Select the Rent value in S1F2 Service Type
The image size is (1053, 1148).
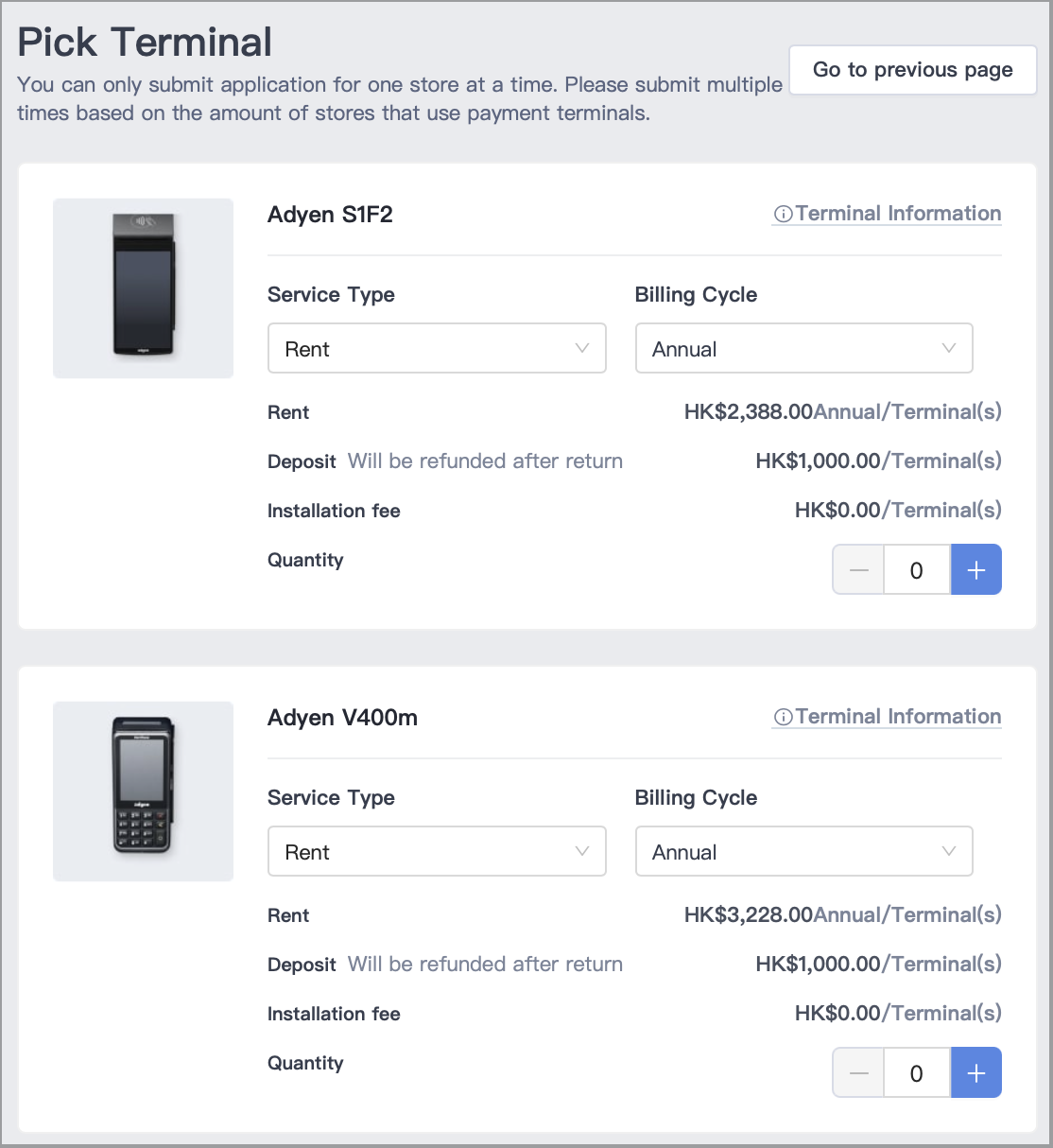point(307,348)
